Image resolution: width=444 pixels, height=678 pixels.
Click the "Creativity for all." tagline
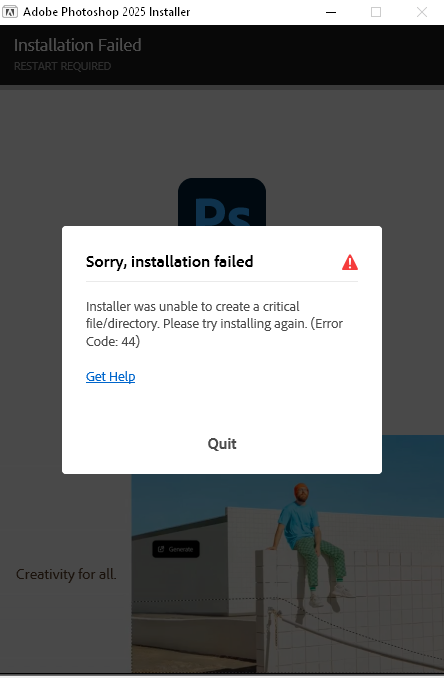66,575
